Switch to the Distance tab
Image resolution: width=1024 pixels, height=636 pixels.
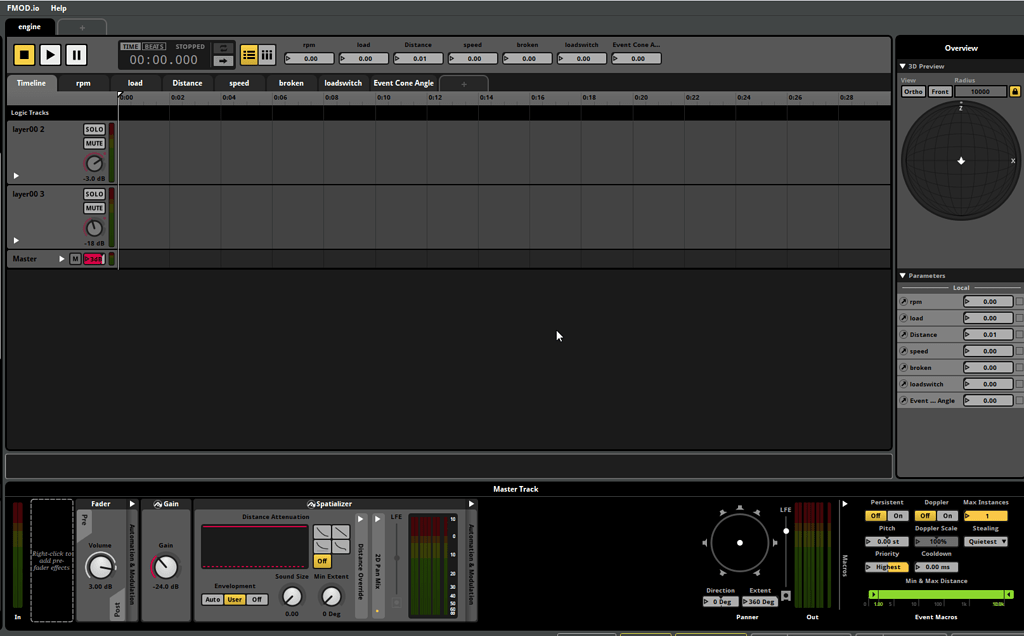click(x=187, y=84)
